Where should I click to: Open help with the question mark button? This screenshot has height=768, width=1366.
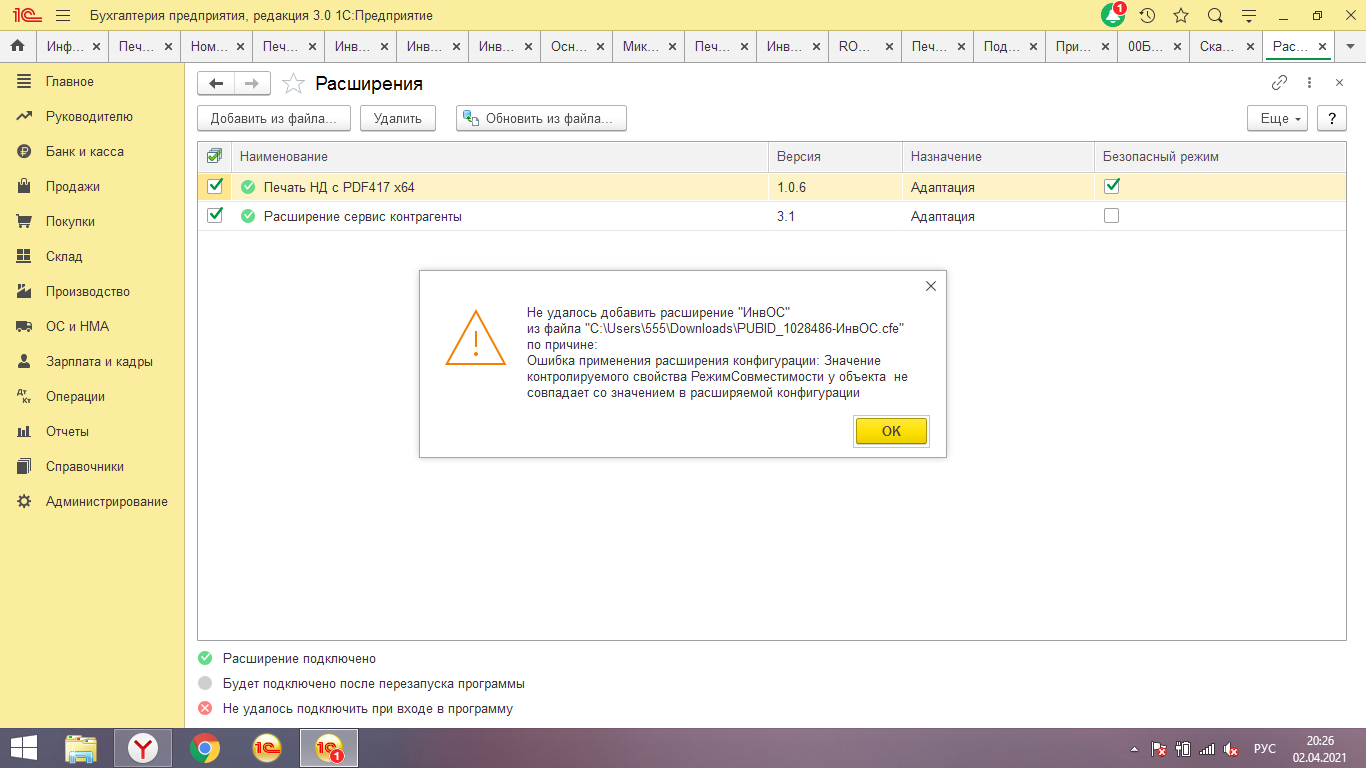click(x=1331, y=118)
